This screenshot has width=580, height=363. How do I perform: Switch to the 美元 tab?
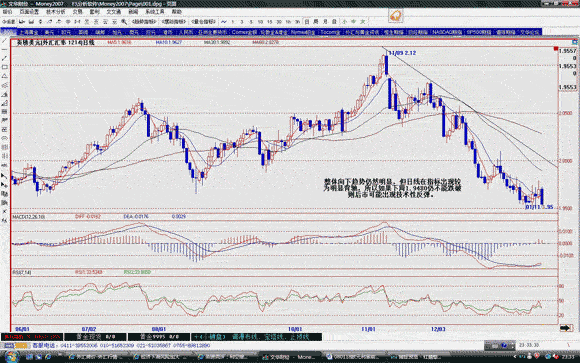[x=49, y=32]
